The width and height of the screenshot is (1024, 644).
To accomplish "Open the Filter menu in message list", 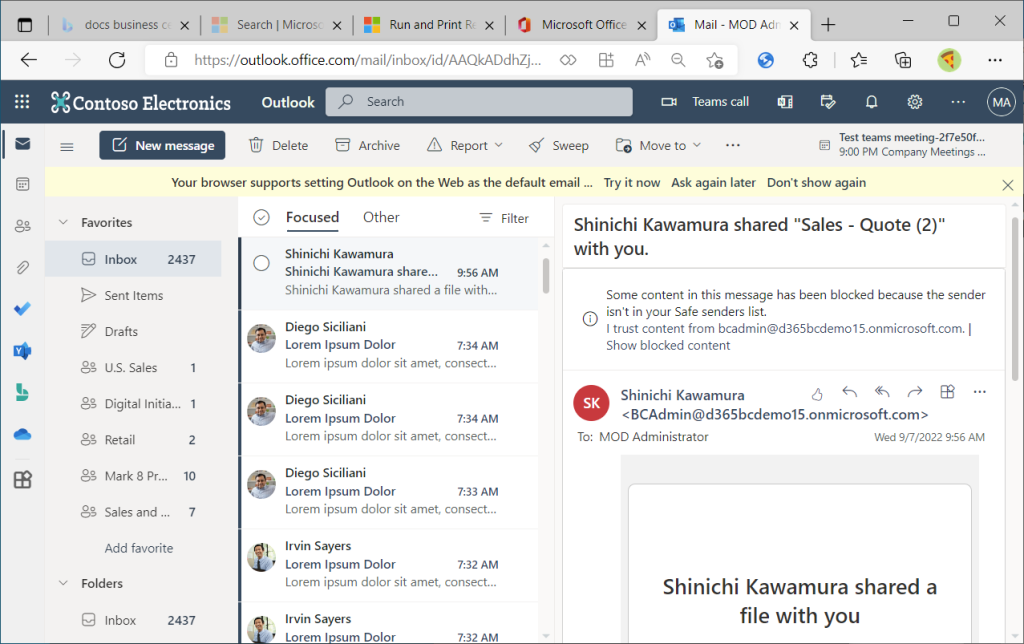I will (504, 218).
